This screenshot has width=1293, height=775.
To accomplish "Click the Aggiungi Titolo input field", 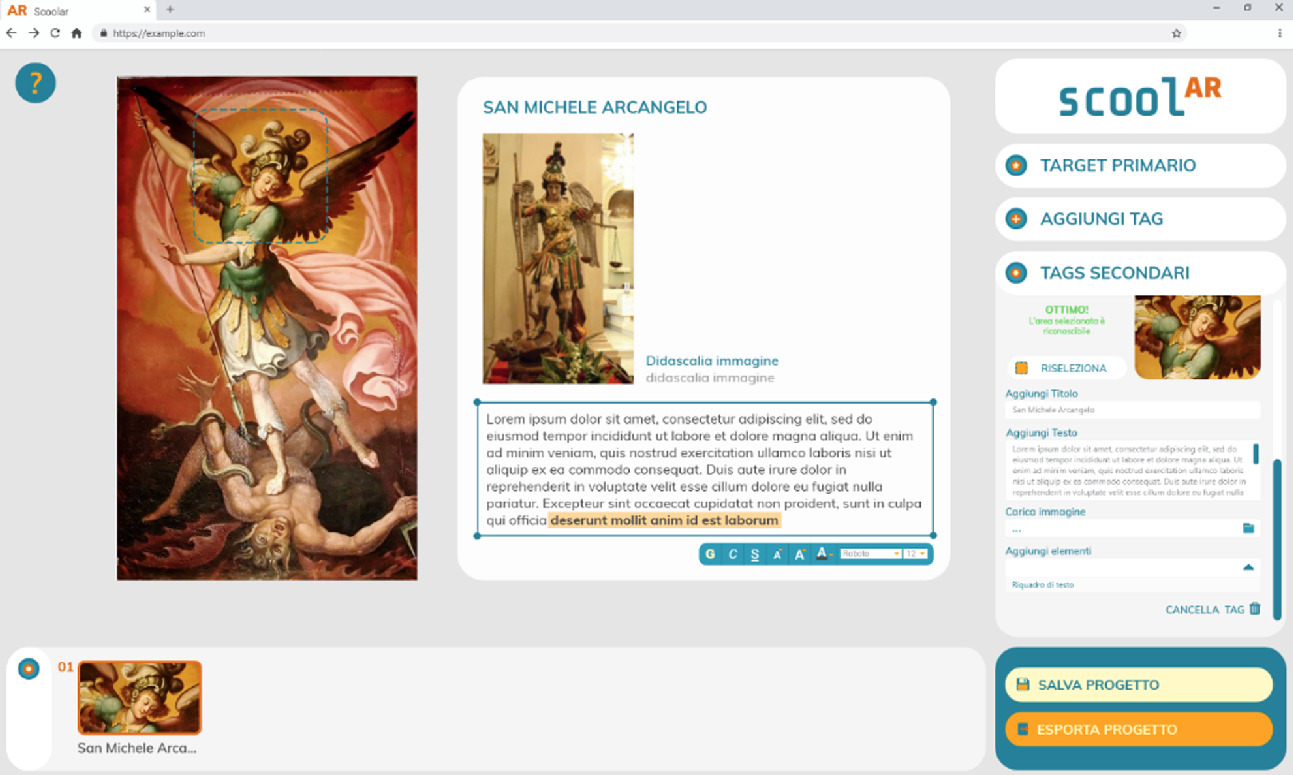I will pos(1132,410).
